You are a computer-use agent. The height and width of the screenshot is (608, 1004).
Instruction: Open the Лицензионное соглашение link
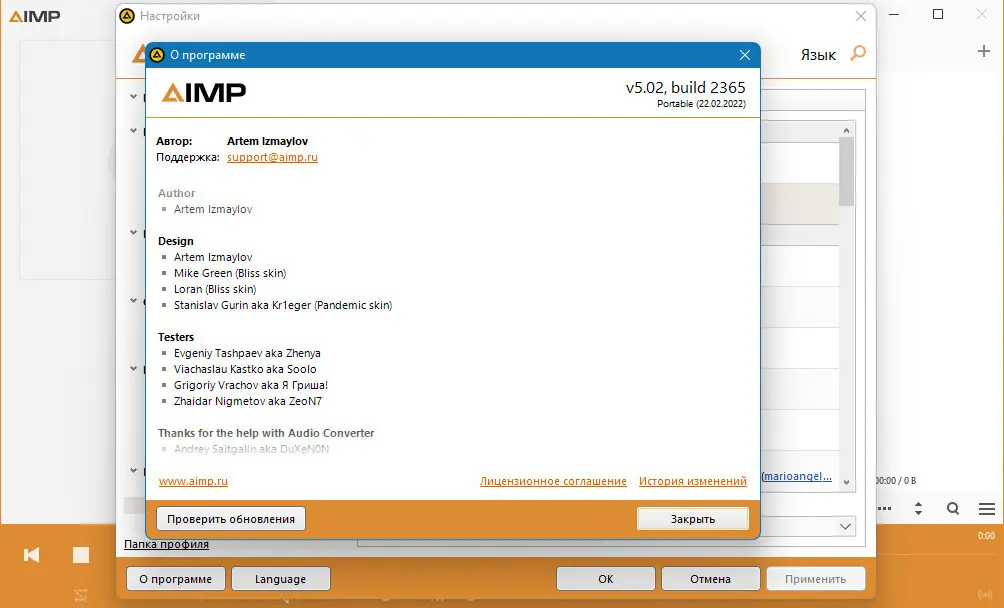551,480
